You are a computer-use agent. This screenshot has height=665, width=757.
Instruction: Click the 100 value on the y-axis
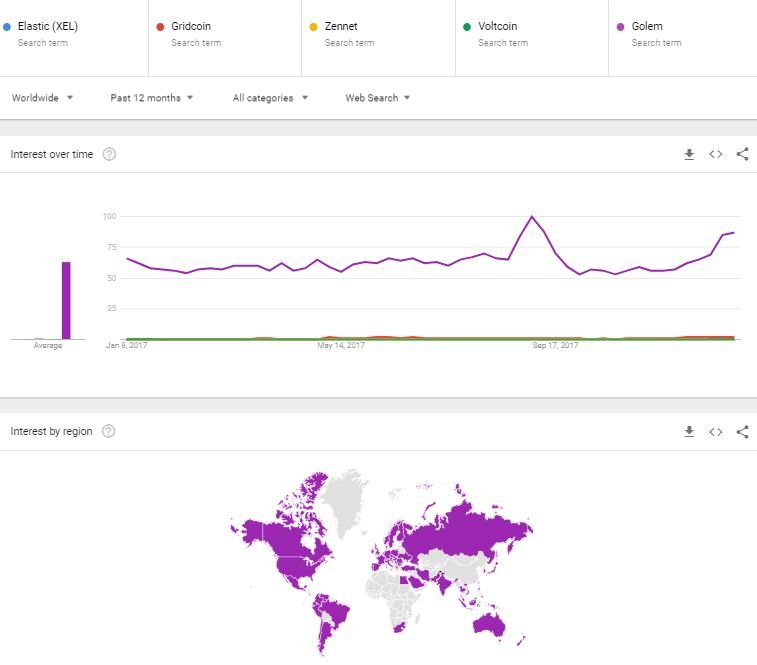tap(110, 216)
